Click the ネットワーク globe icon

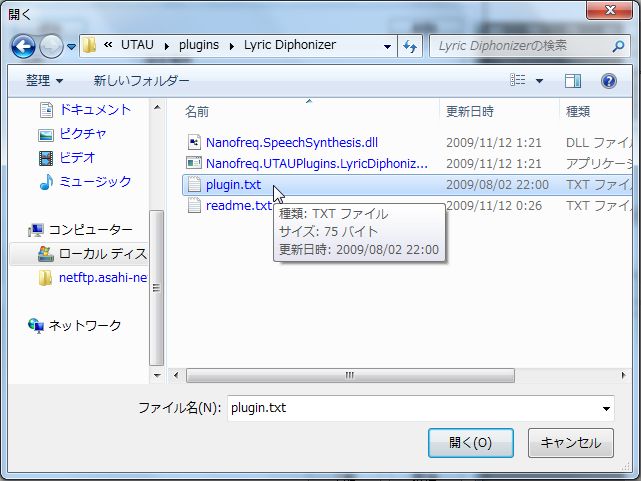coord(36,326)
